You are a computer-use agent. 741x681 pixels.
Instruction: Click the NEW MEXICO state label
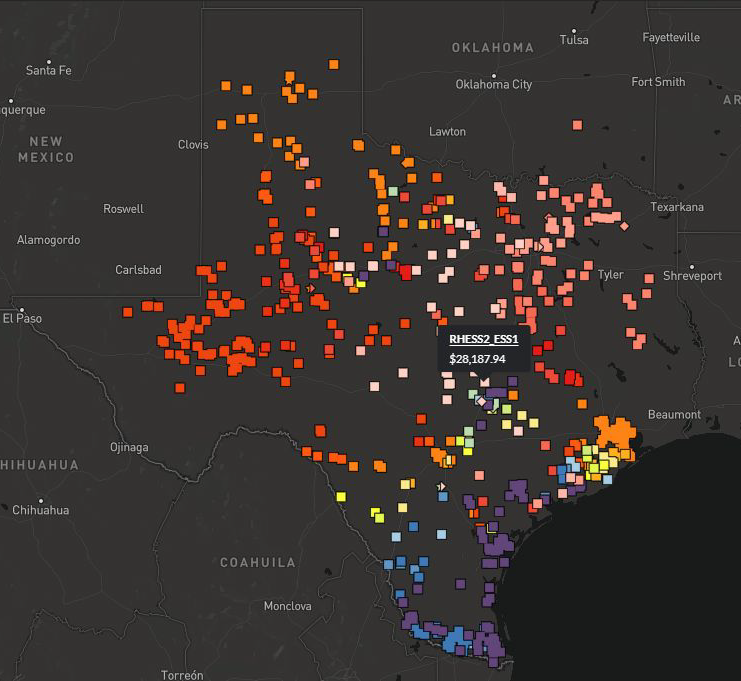pos(46,150)
